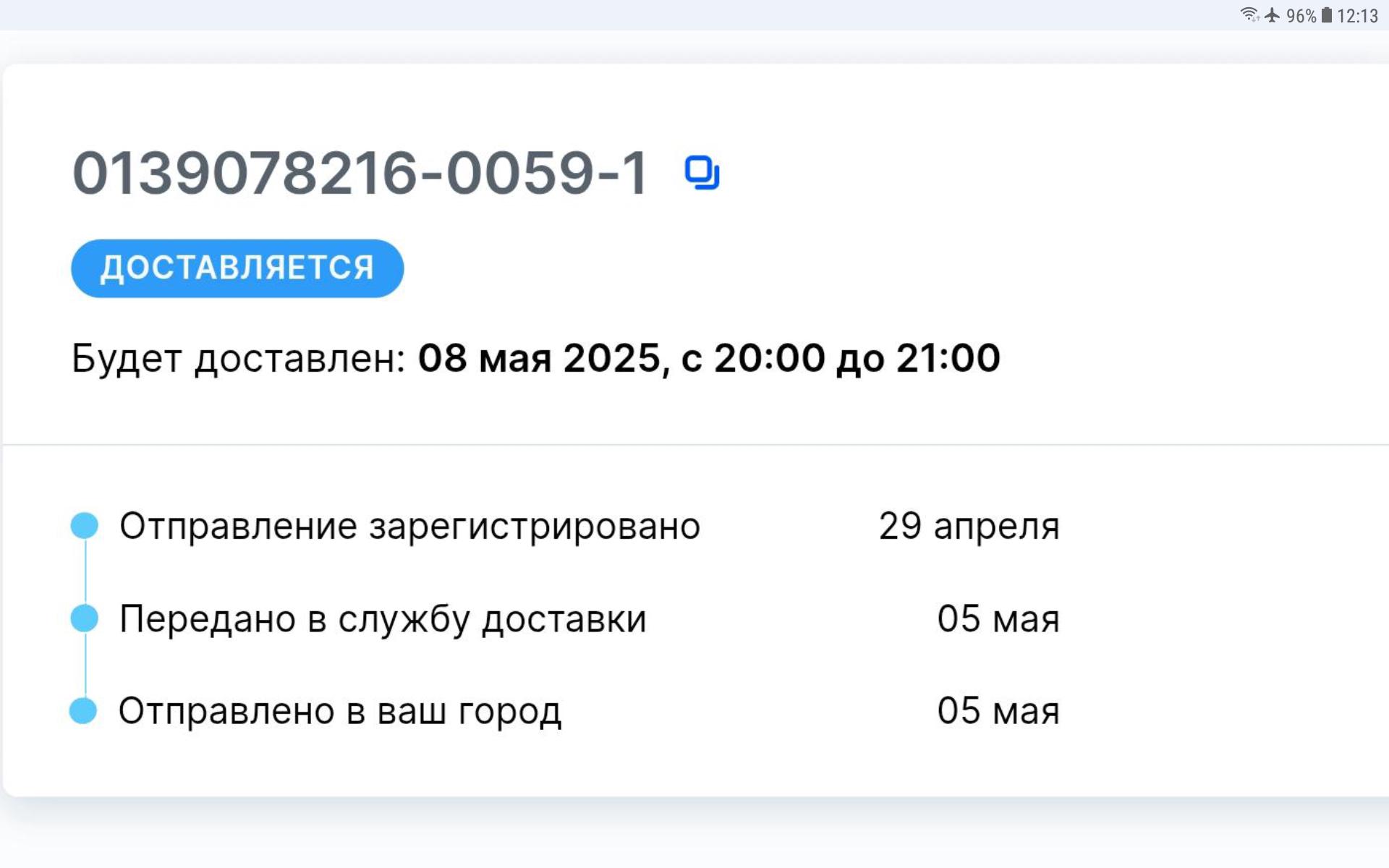1389x868 pixels.
Task: Click the 29 апреля date
Action: (969, 526)
